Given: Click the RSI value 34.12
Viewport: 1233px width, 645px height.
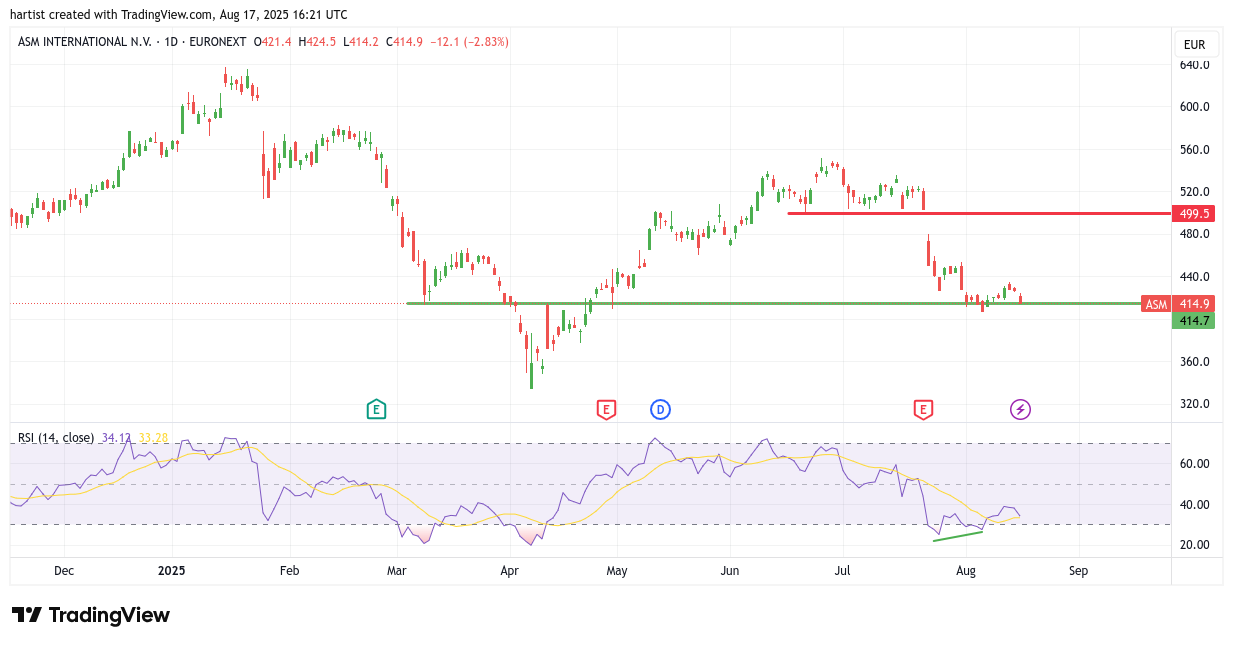Looking at the screenshot, I should point(116,438).
